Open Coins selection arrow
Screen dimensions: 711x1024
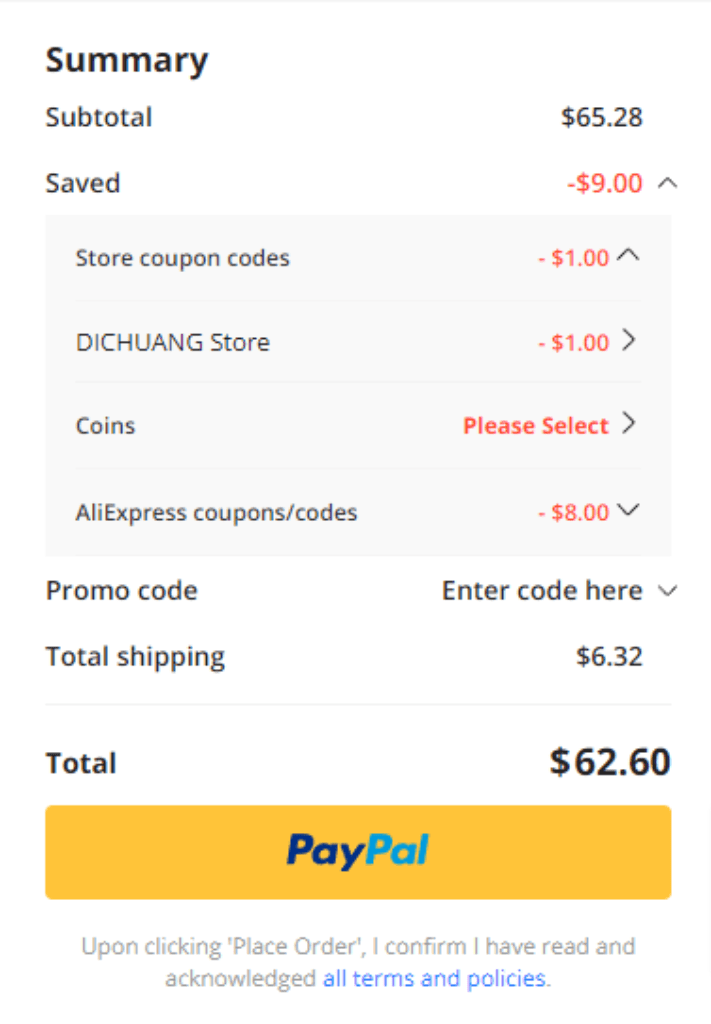(629, 423)
